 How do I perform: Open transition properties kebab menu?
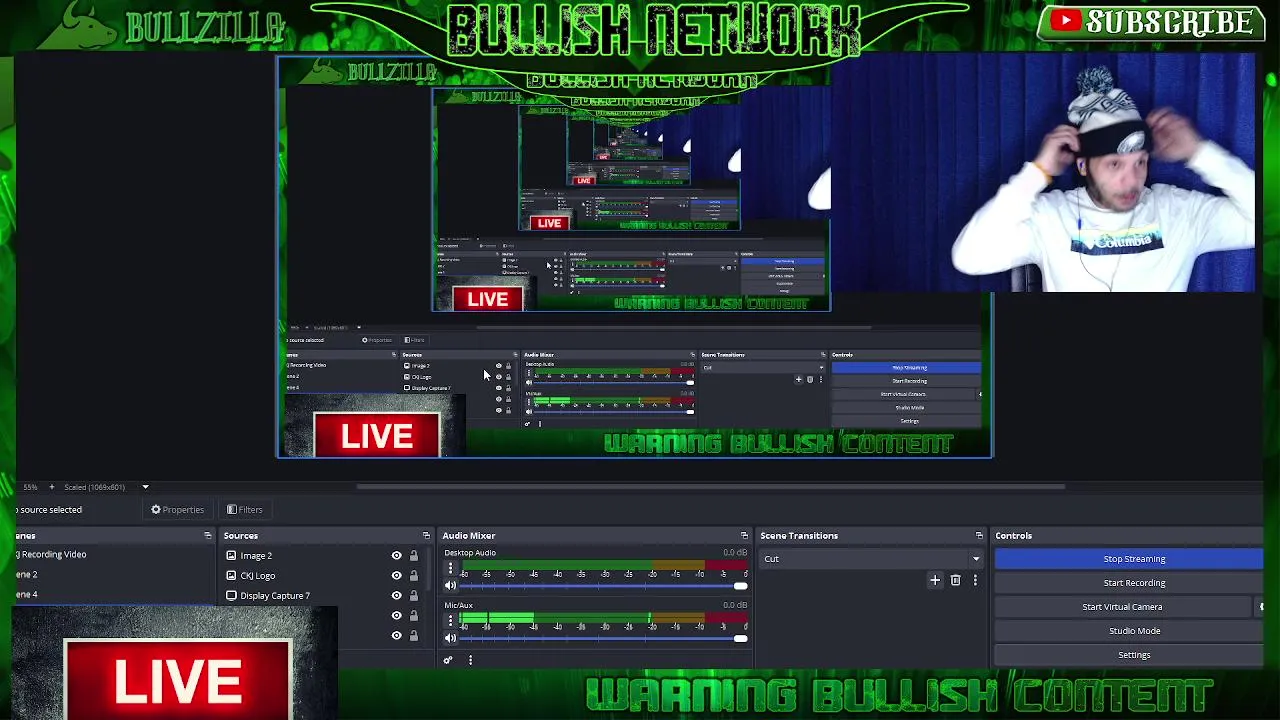click(975, 580)
